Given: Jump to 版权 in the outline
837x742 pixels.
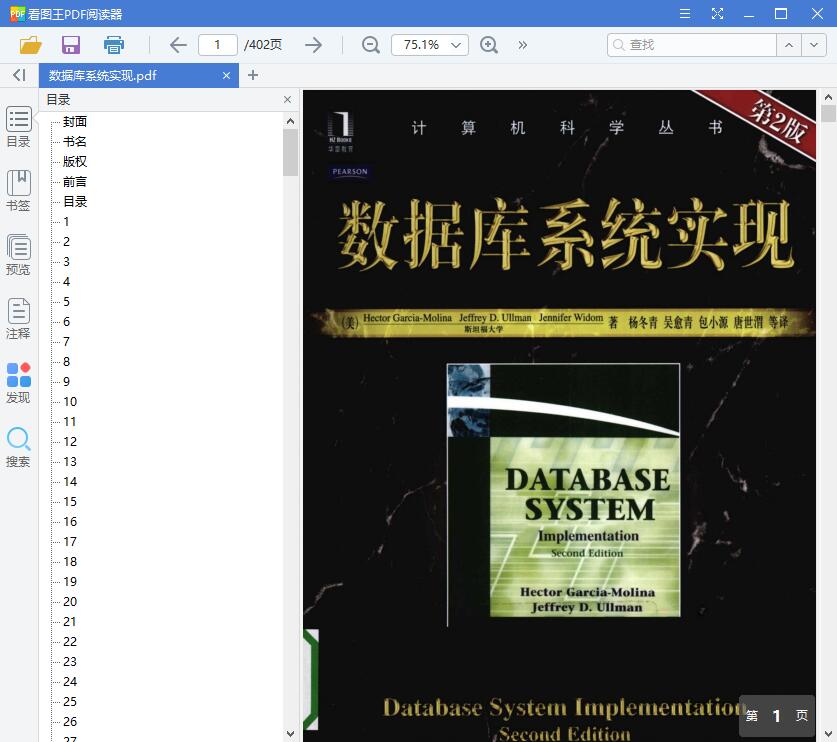Looking at the screenshot, I should pos(75,162).
